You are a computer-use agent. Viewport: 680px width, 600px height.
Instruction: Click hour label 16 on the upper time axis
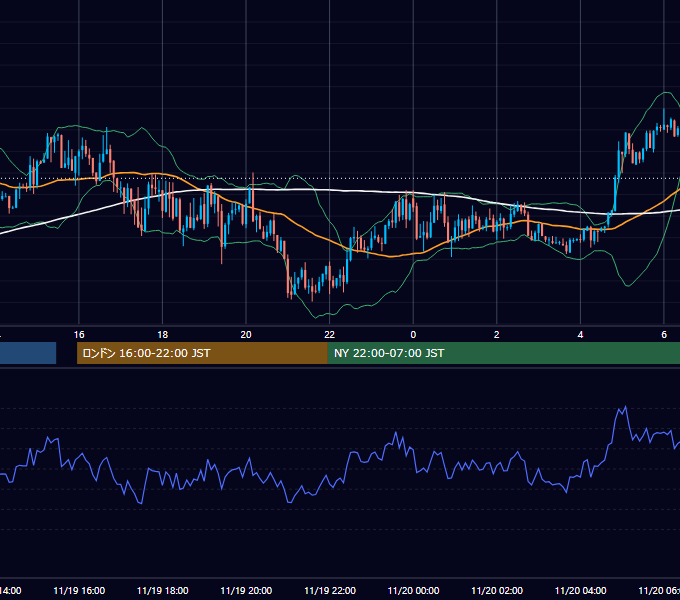[x=79, y=335]
